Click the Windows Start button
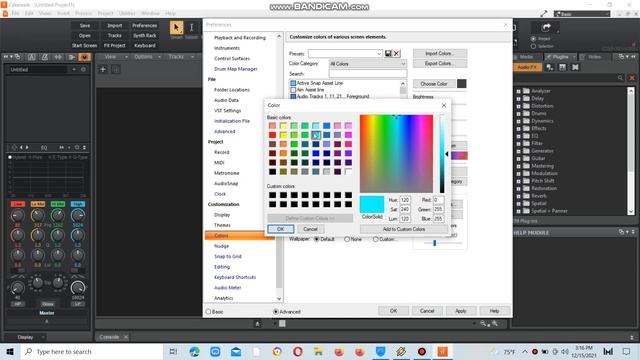640x360 pixels. coord(10,351)
